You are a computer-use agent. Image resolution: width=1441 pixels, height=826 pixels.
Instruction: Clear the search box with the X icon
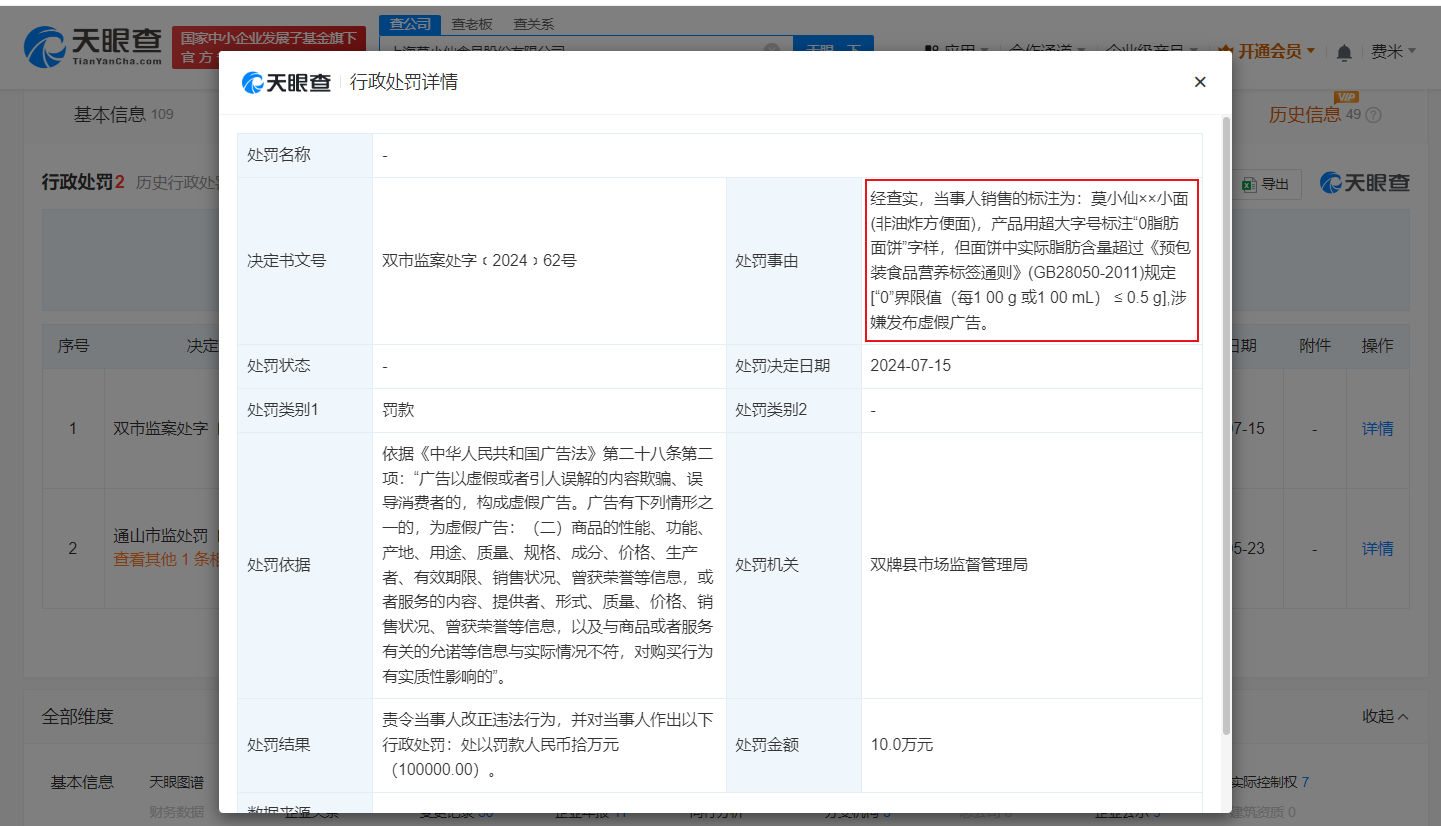coord(771,48)
